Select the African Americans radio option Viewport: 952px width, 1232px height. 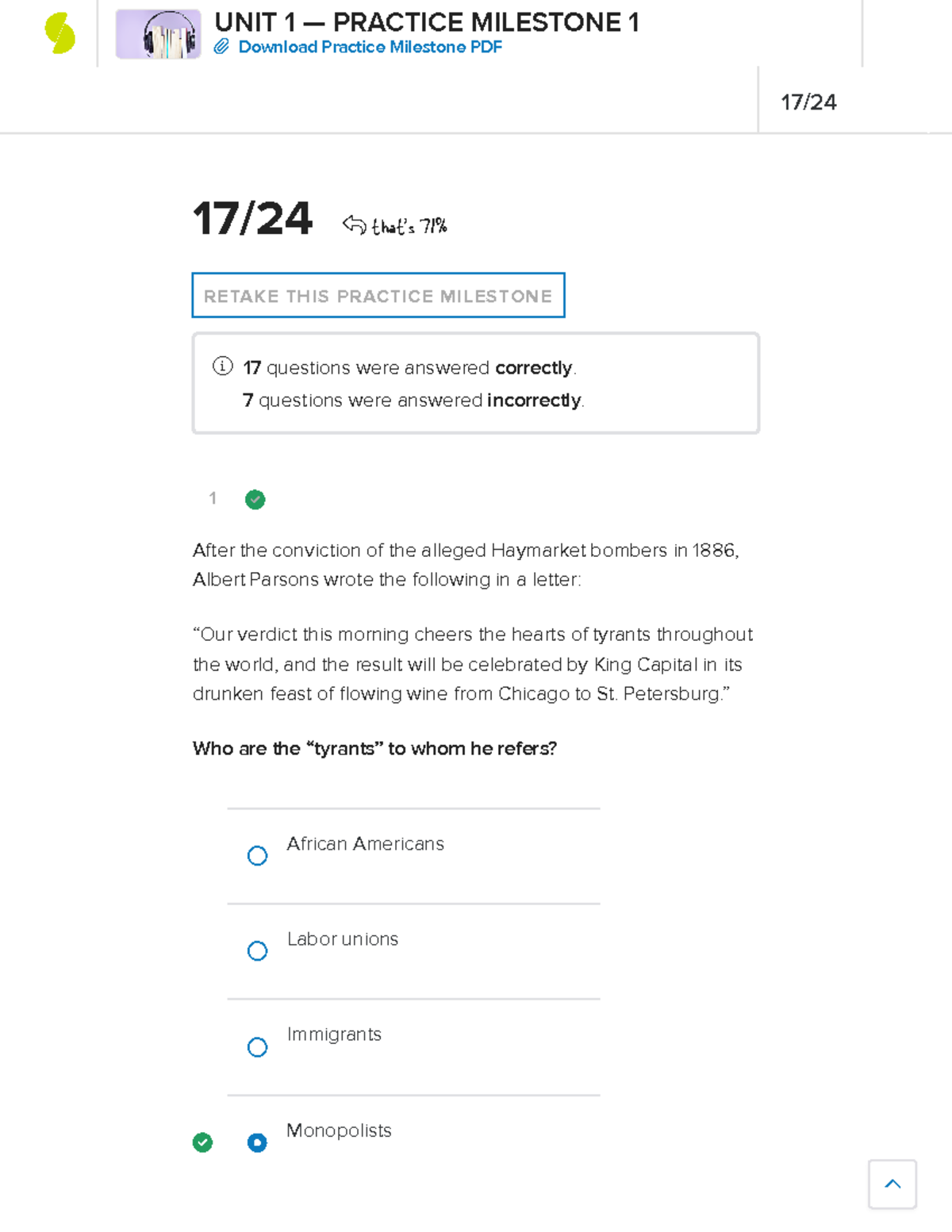[x=258, y=856]
